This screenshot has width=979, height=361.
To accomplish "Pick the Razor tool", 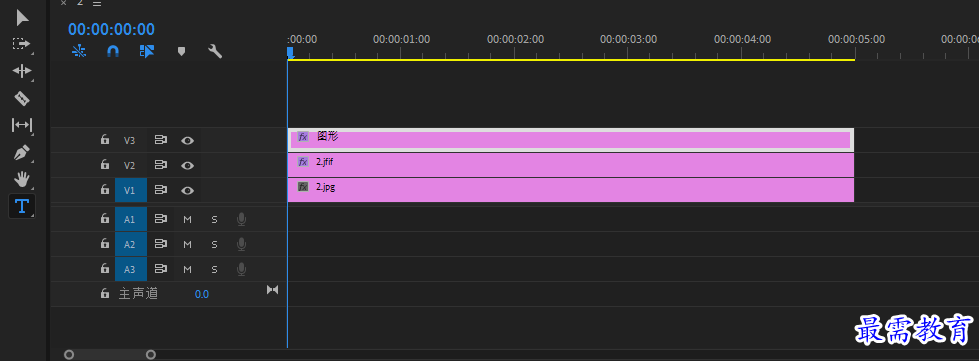I will 22,99.
